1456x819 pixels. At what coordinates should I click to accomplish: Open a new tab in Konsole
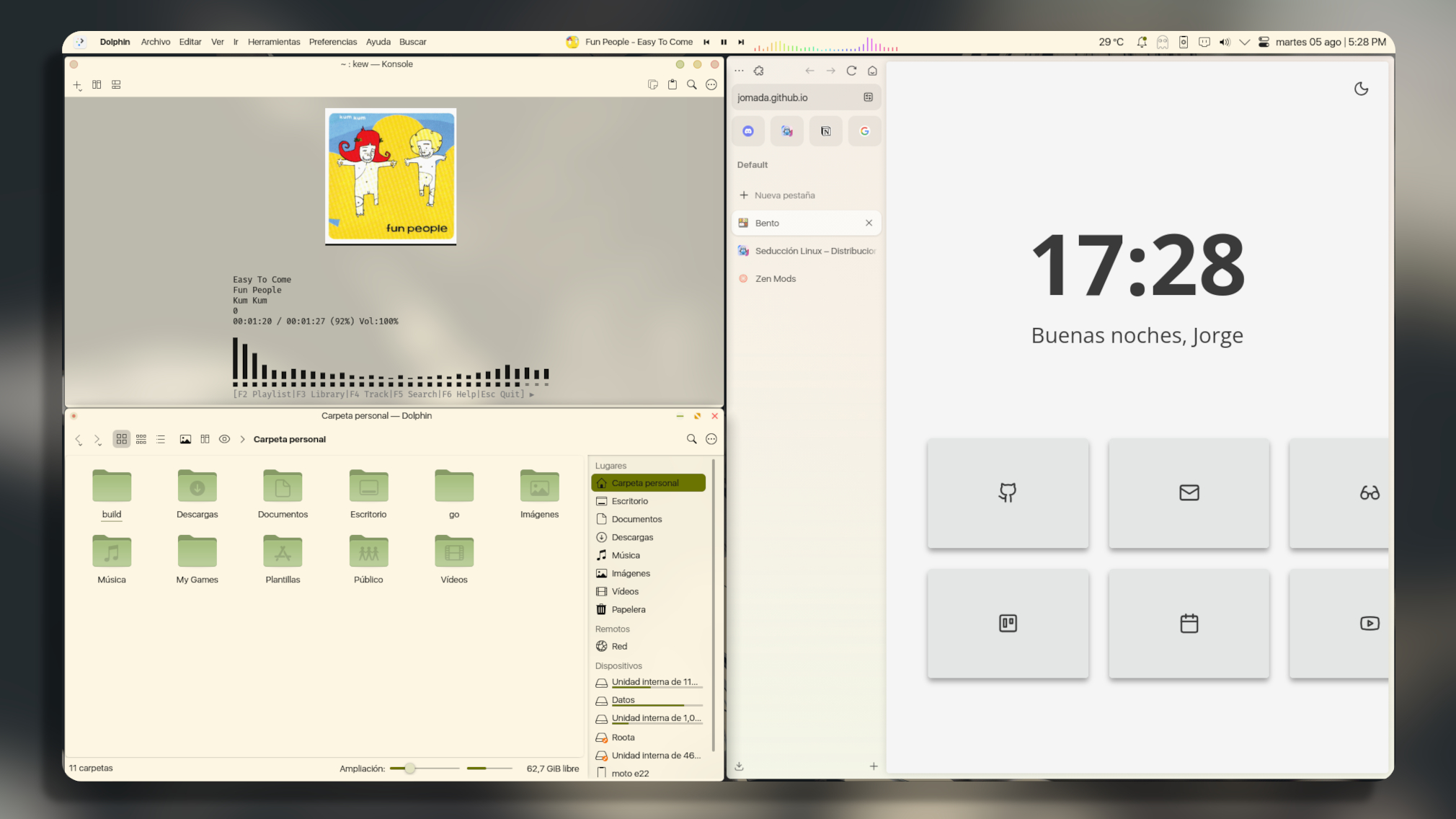(x=77, y=85)
